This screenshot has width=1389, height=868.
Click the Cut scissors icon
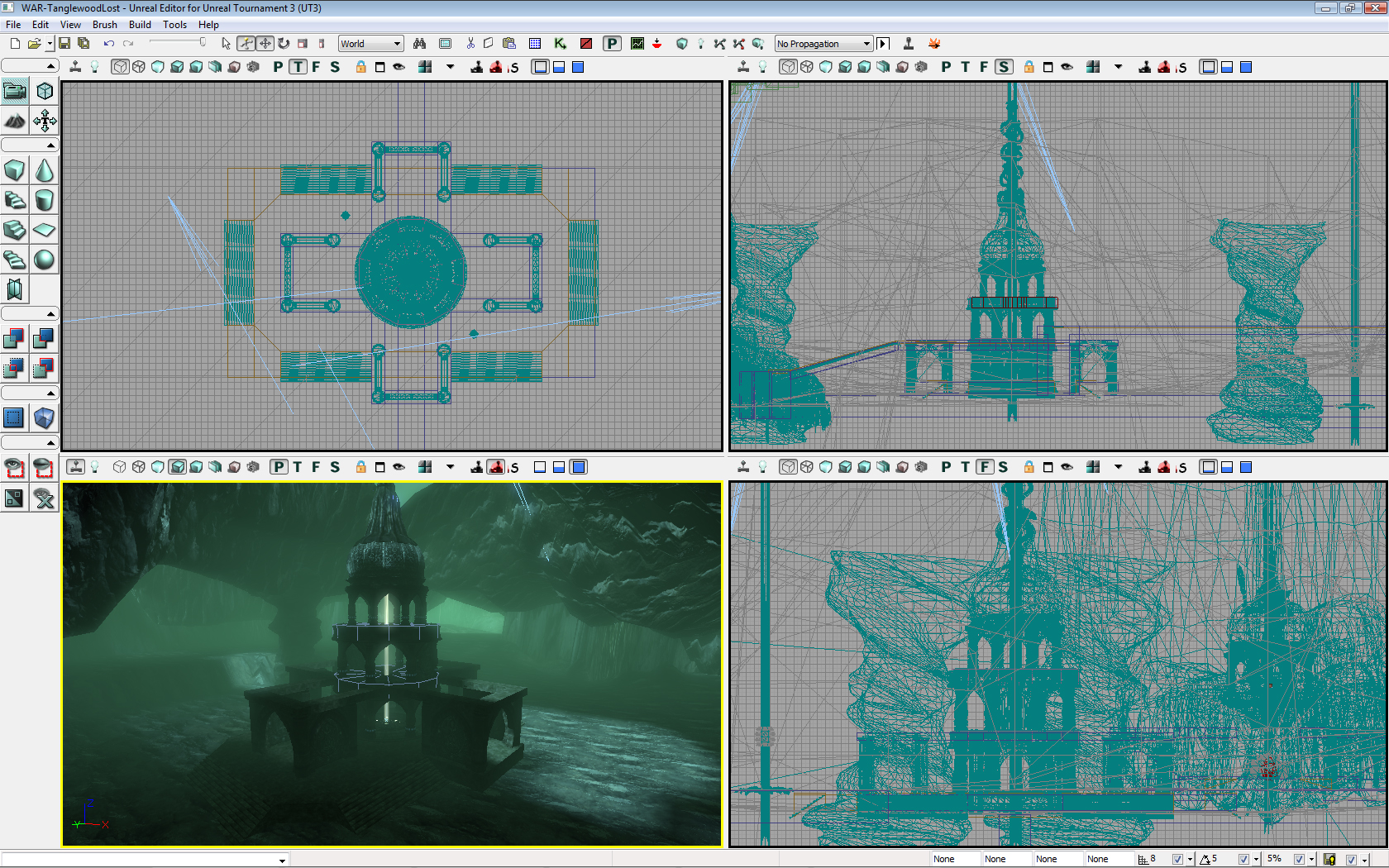[x=470, y=44]
